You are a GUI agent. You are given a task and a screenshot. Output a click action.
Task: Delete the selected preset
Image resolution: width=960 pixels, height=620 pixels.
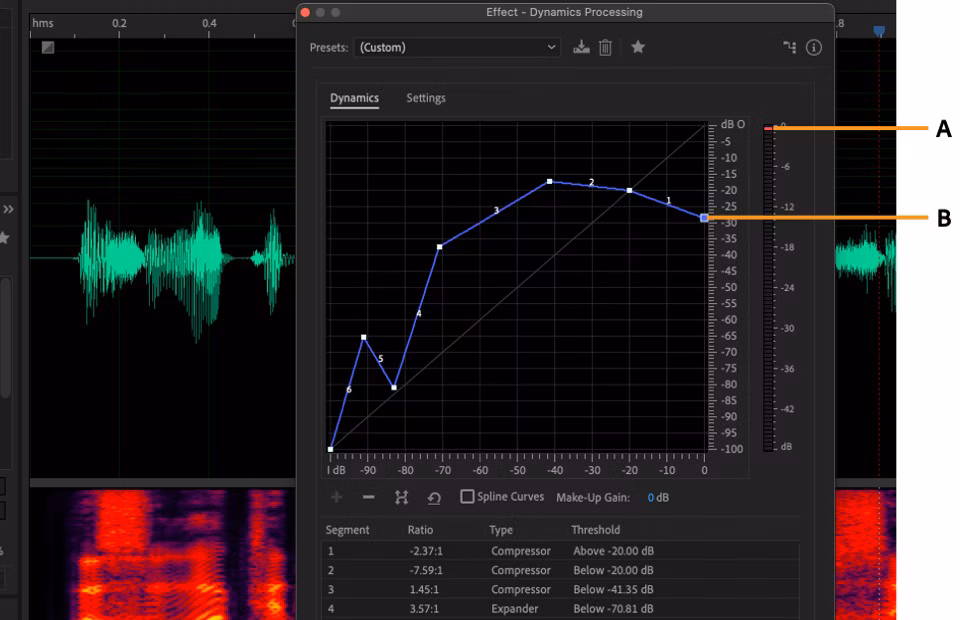(x=606, y=46)
